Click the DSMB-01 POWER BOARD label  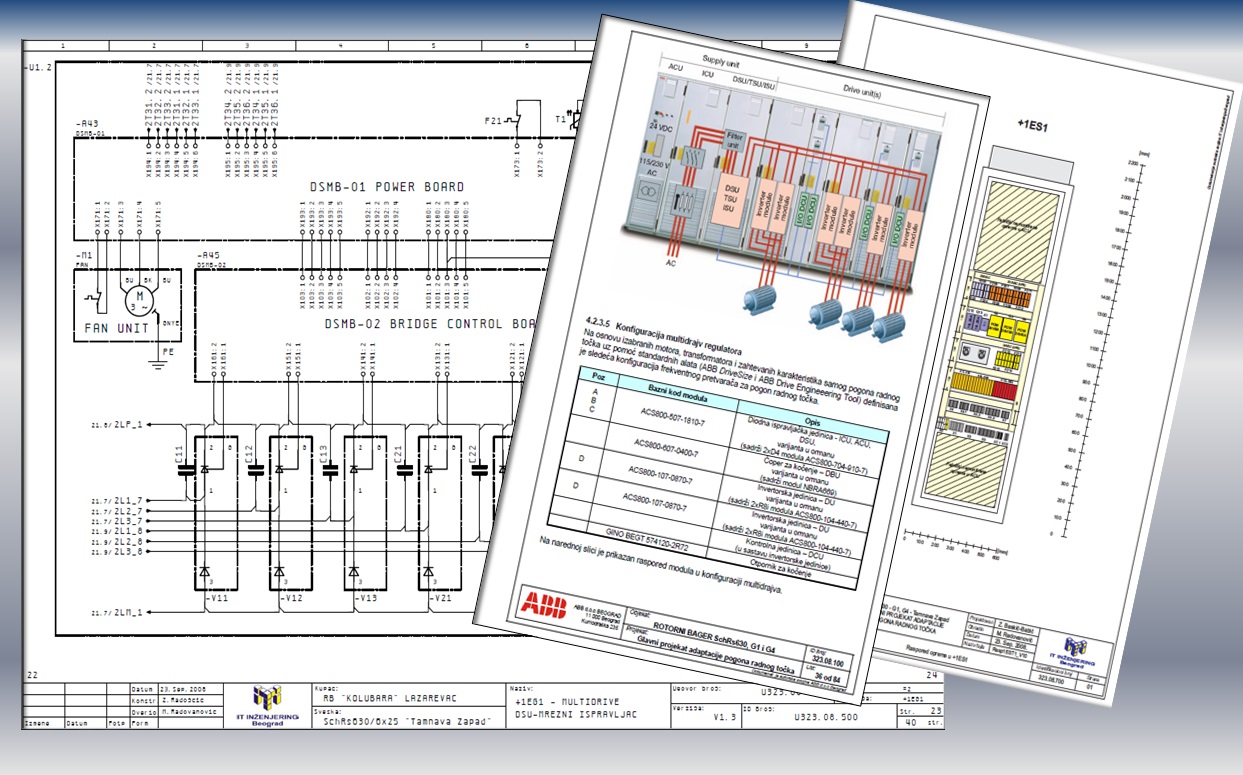[x=387, y=186]
